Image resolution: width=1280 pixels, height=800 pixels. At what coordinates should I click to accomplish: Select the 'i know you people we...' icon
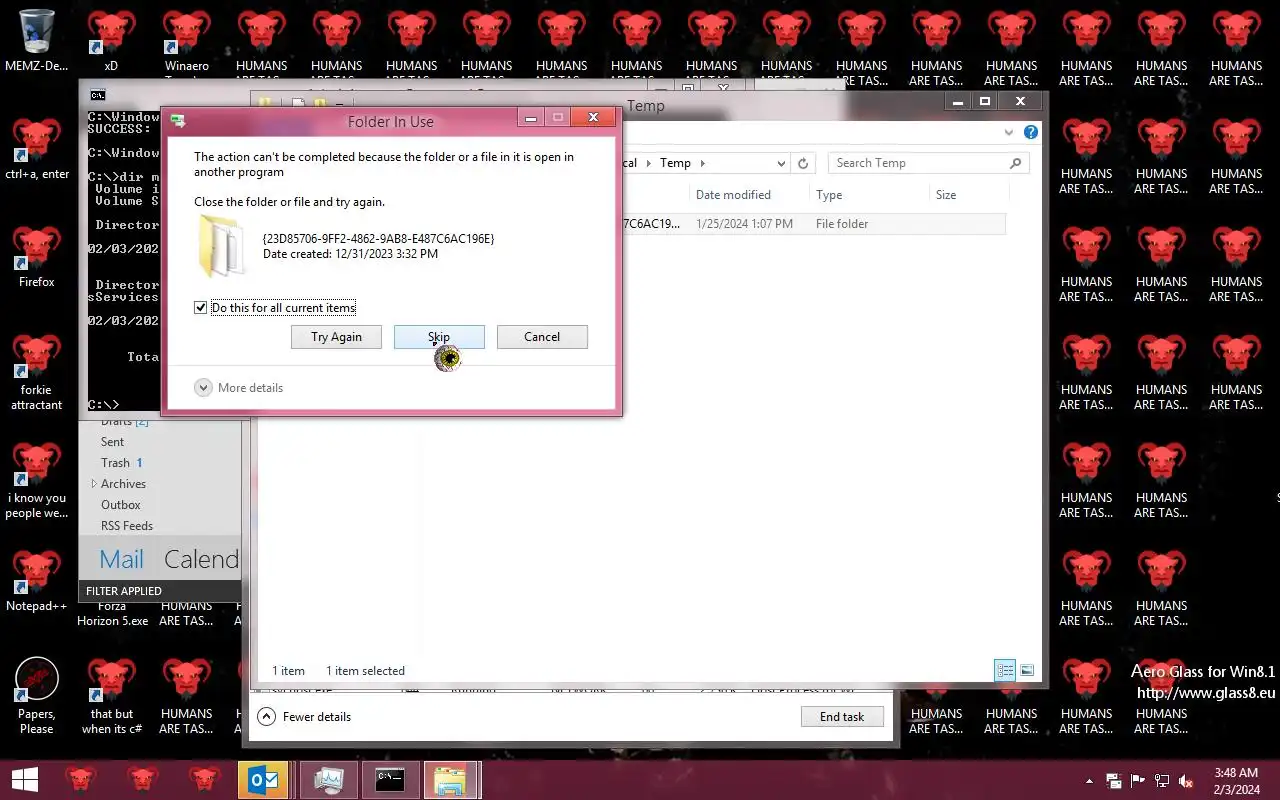(x=37, y=481)
